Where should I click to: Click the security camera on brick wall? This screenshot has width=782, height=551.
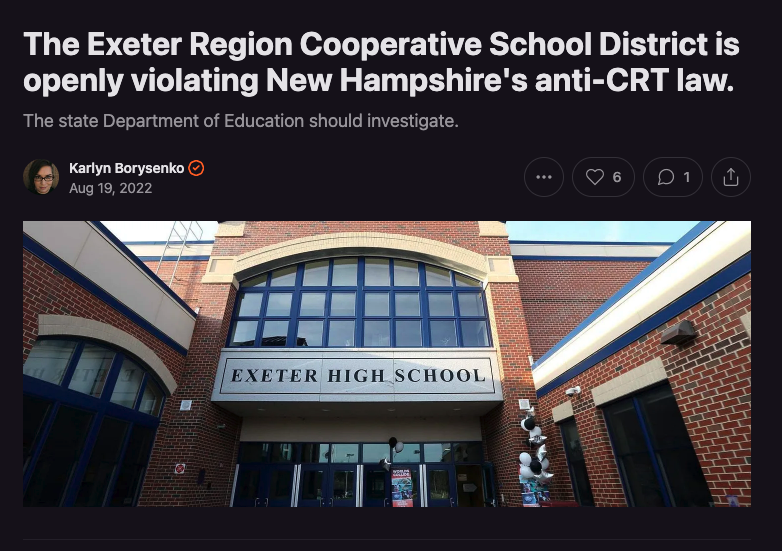pos(573,391)
